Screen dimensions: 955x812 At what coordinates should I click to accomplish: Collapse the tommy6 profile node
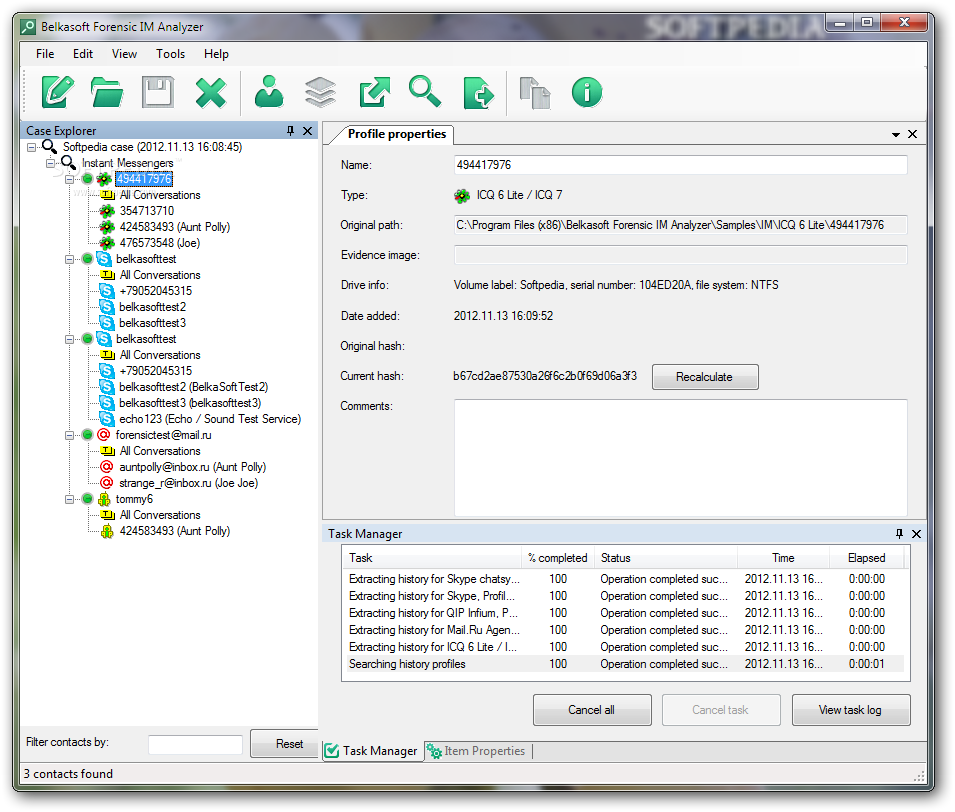pyautogui.click(x=69, y=499)
